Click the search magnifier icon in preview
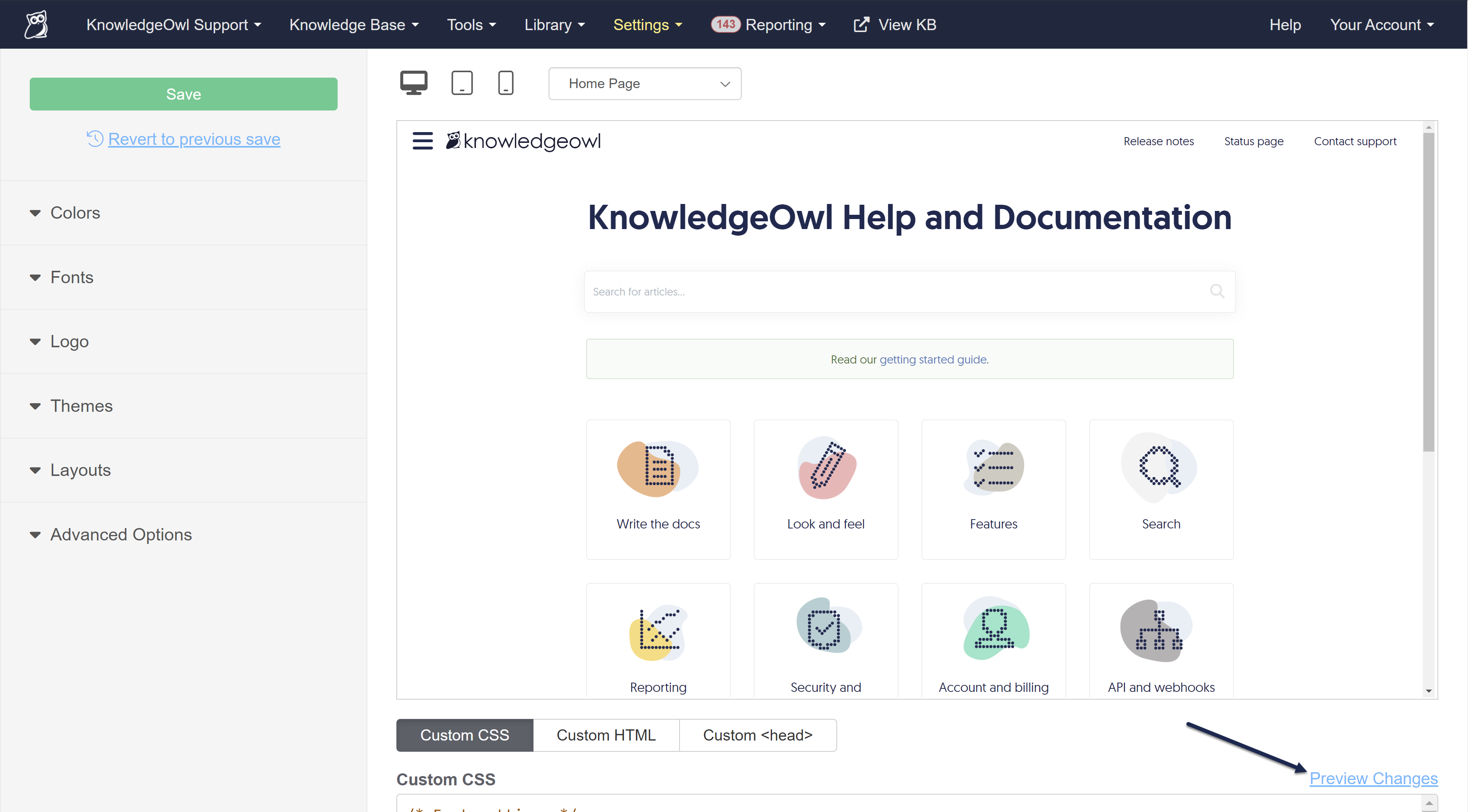Viewport: 1468px width, 812px height. 1217,291
